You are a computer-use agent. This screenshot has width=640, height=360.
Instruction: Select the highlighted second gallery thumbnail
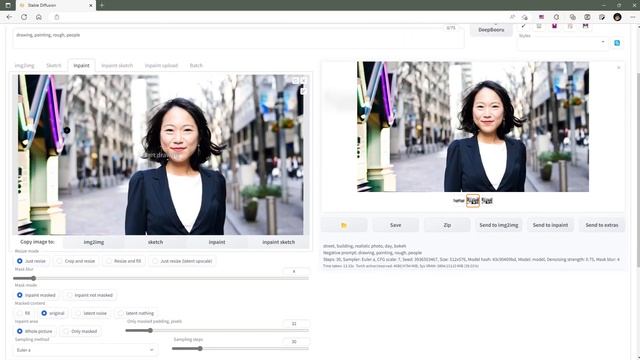[x=473, y=200]
